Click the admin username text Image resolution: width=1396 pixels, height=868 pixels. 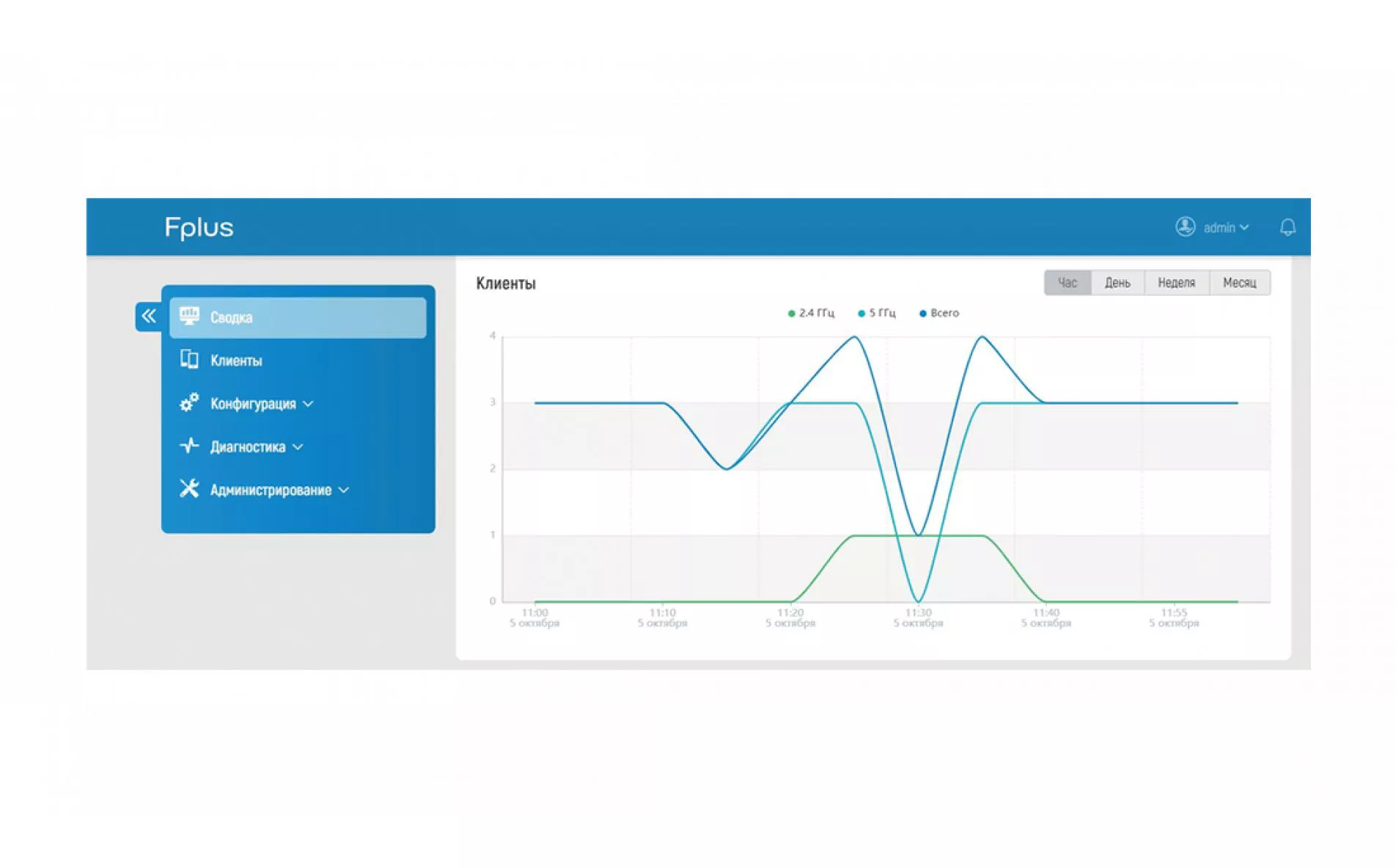point(1219,228)
